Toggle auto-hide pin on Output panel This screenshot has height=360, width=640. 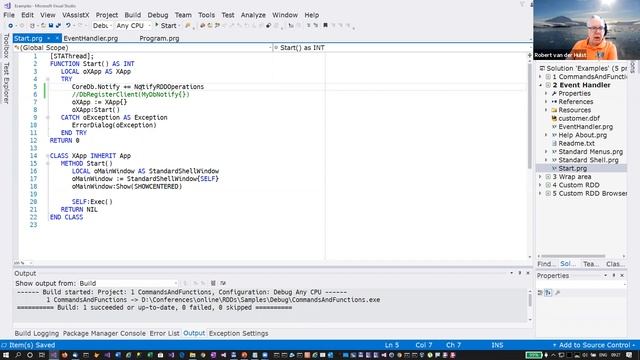pyautogui.click(x=520, y=273)
